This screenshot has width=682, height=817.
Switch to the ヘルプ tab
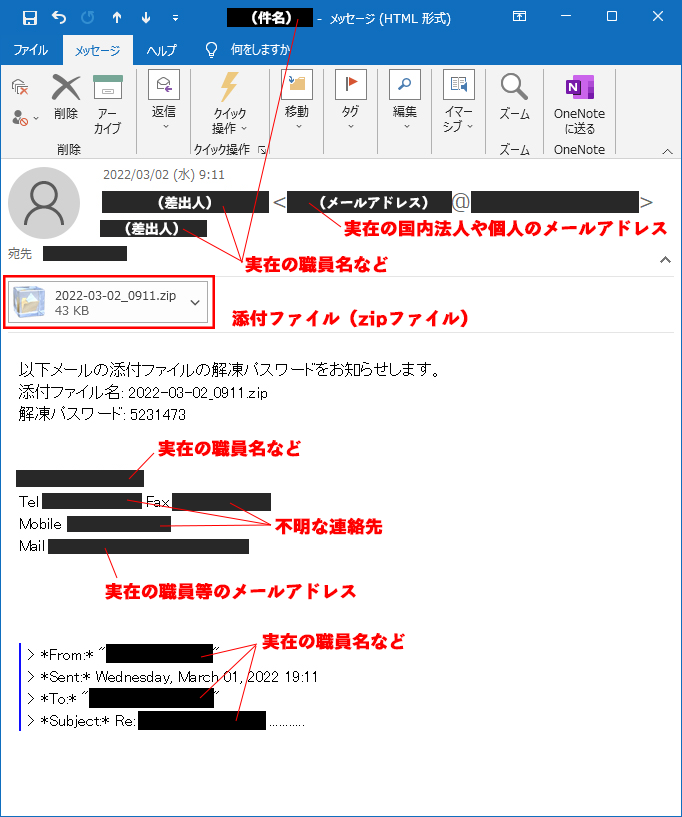161,50
